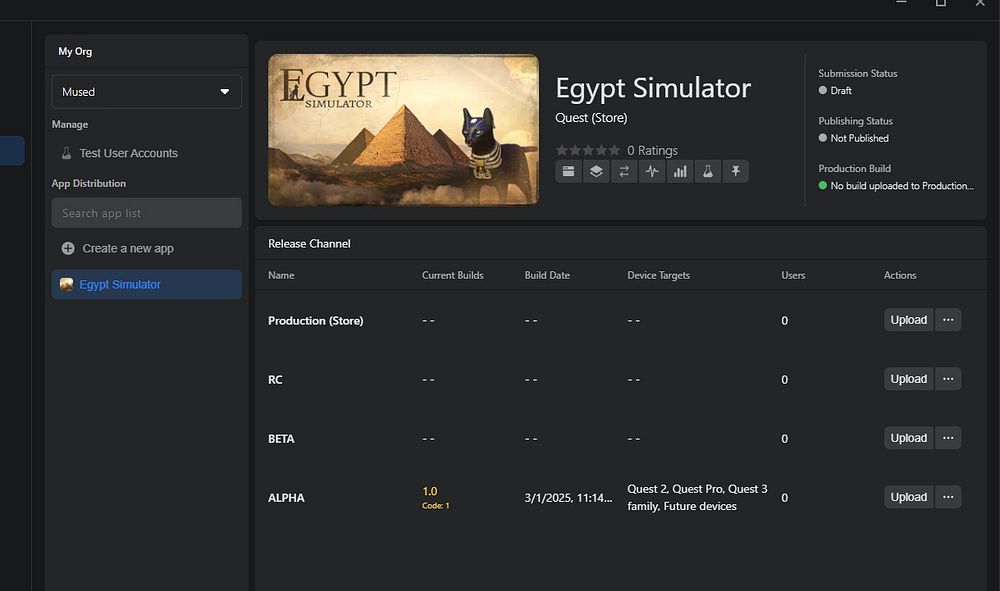Click the ALPHA build date 3/1/2025
Image resolution: width=1000 pixels, height=591 pixels.
[568, 498]
